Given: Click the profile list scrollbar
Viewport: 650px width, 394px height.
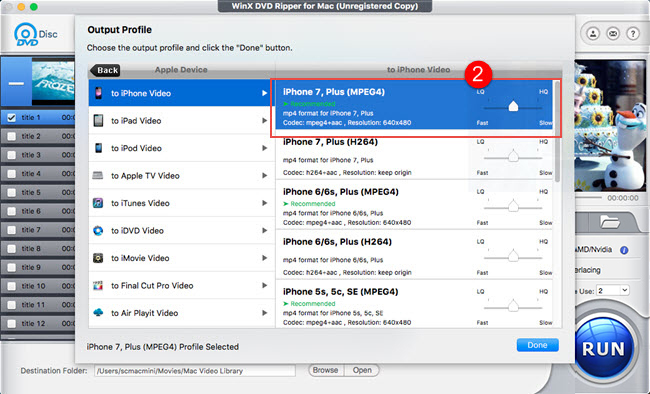Looking at the screenshot, I should click(x=557, y=131).
